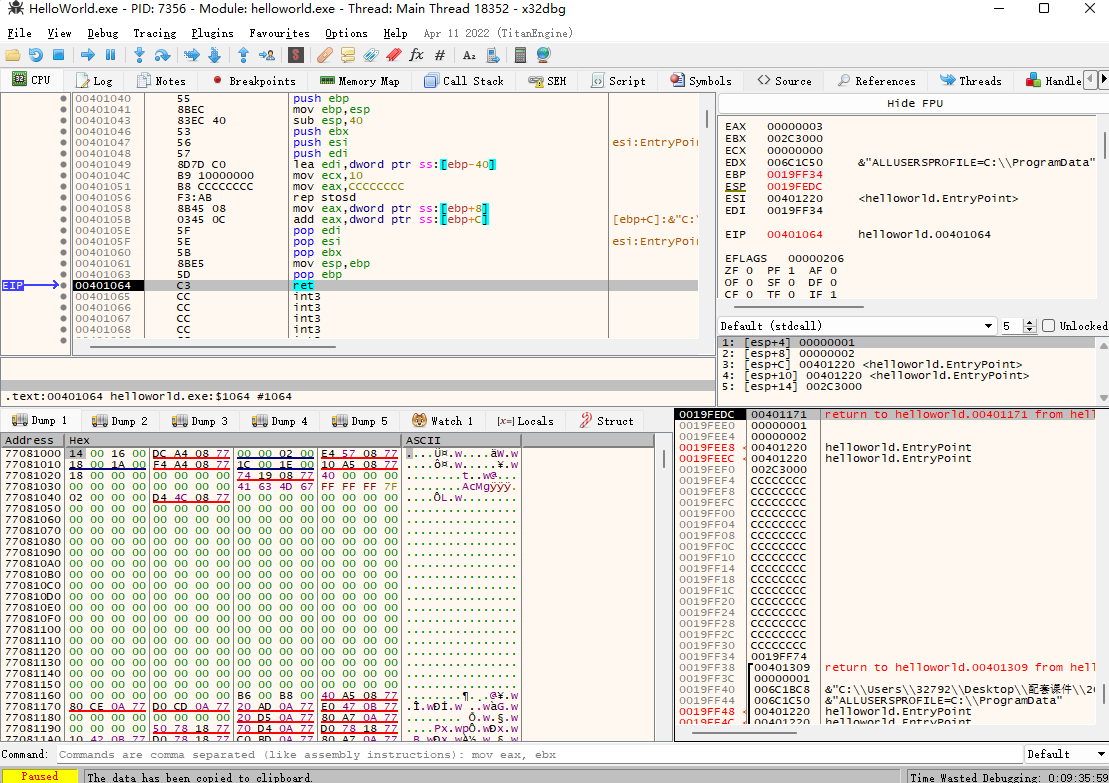Click the Open file folder icon
This screenshot has width=1109, height=783.
tap(14, 55)
